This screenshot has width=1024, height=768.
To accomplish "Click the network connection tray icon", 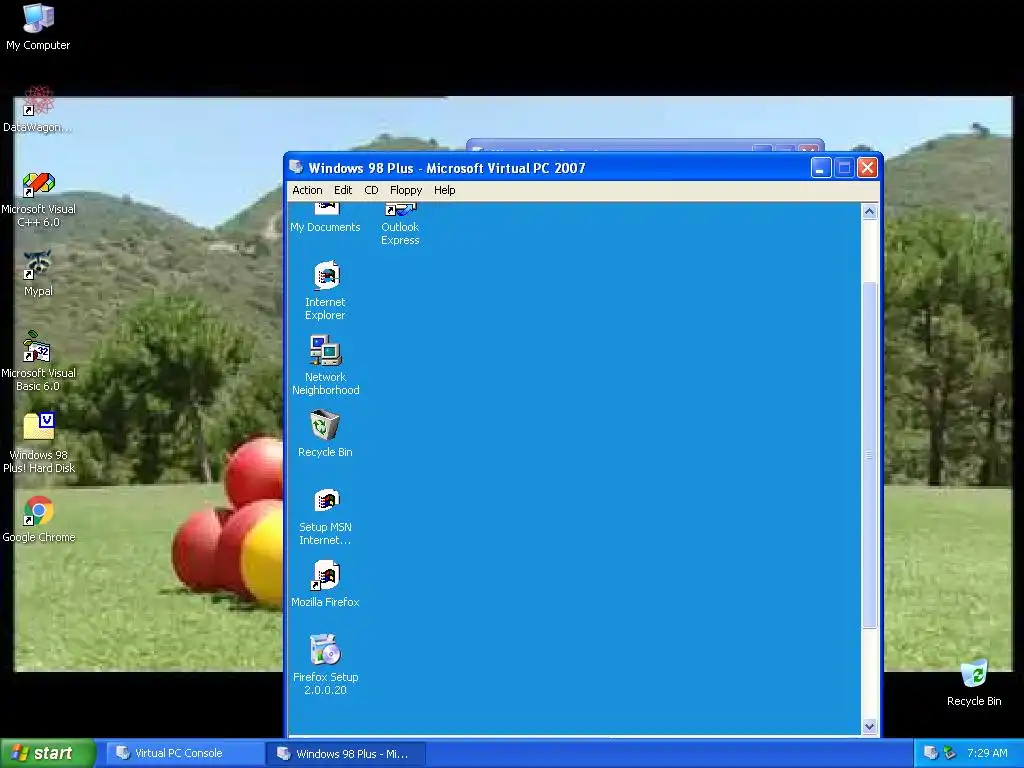I will [x=949, y=753].
